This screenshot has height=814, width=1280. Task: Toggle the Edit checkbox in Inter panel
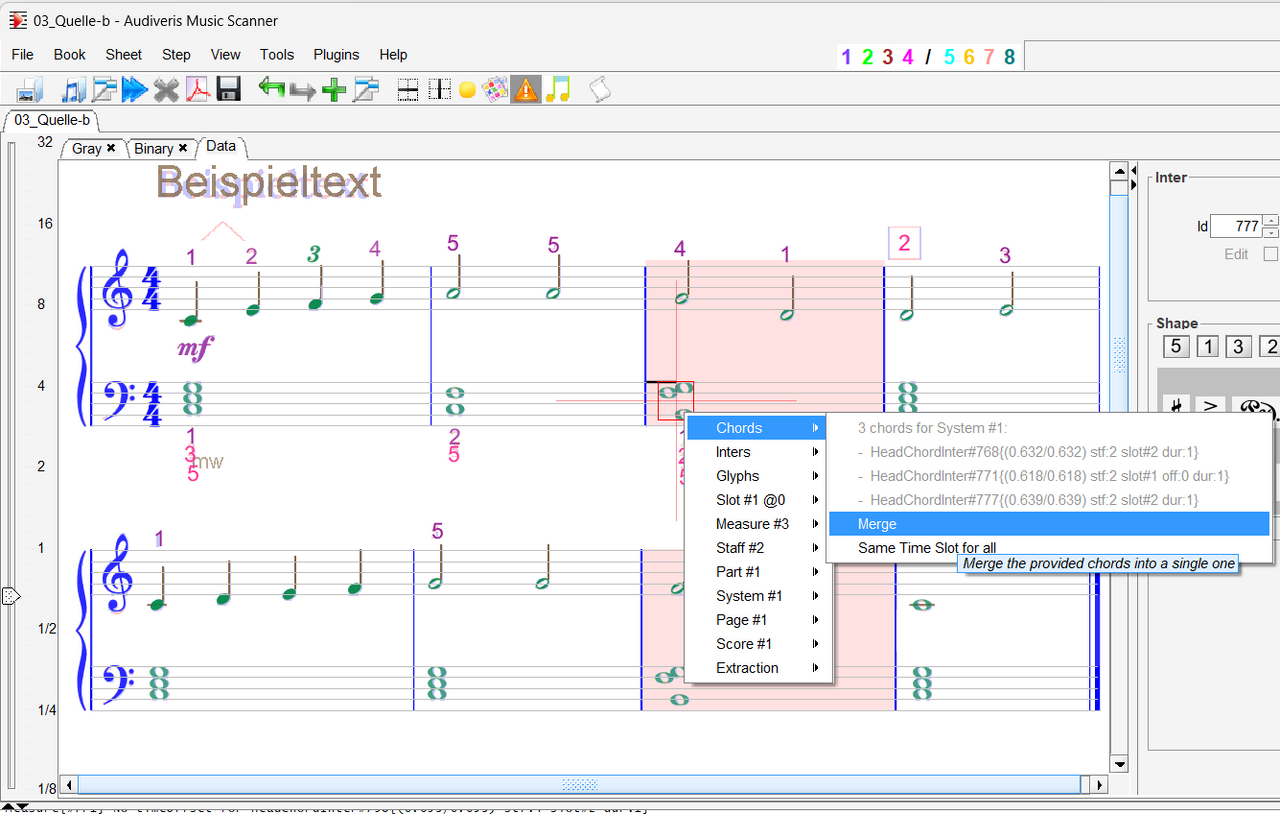point(1271,254)
